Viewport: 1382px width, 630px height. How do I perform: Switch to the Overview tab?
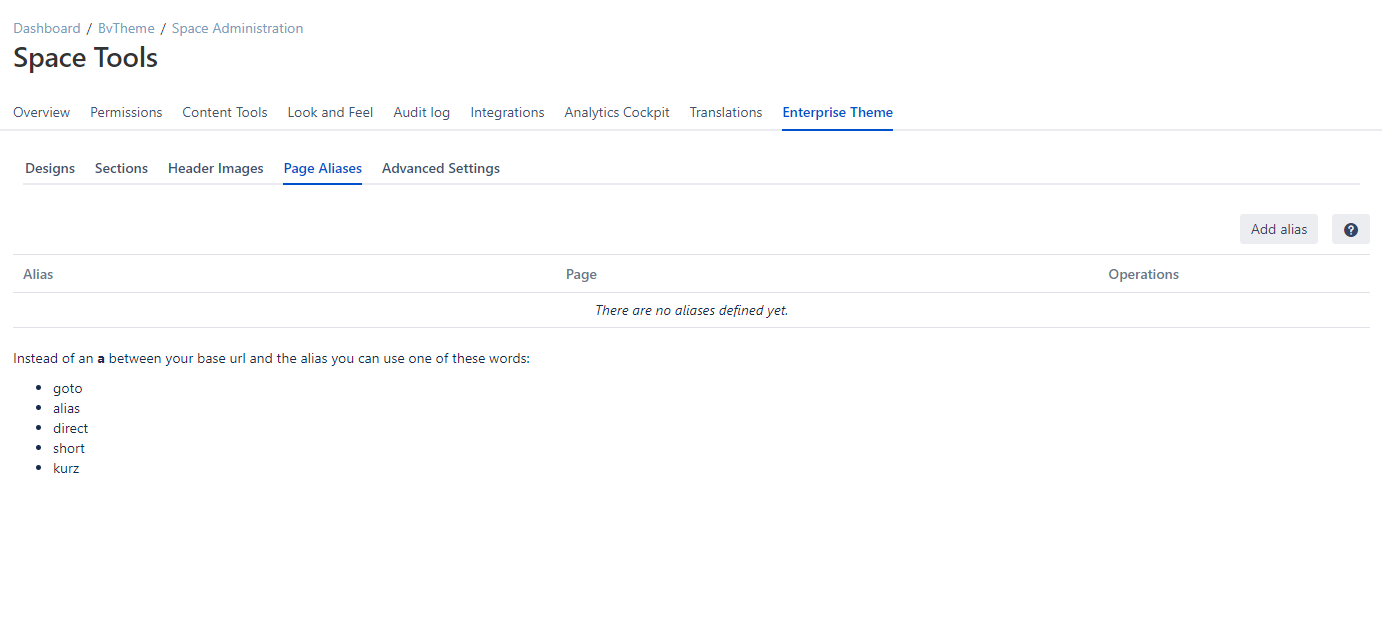coord(41,112)
